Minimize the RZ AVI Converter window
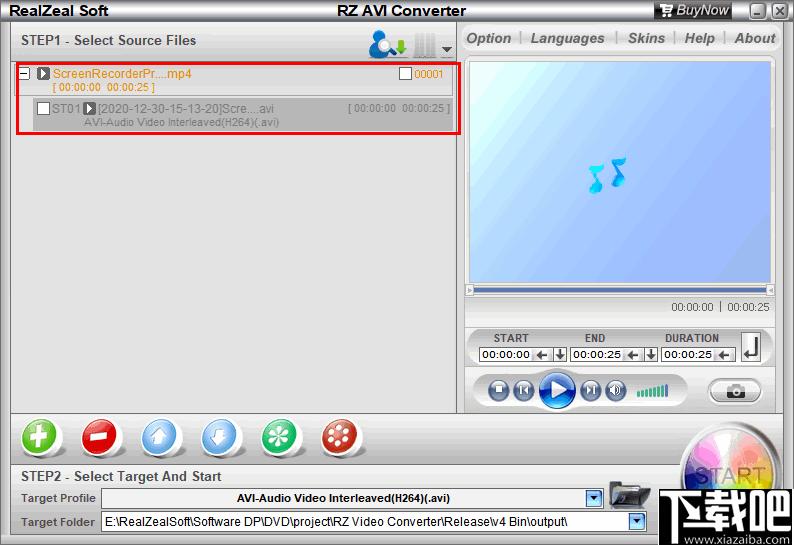This screenshot has width=794, height=545. coord(758,11)
